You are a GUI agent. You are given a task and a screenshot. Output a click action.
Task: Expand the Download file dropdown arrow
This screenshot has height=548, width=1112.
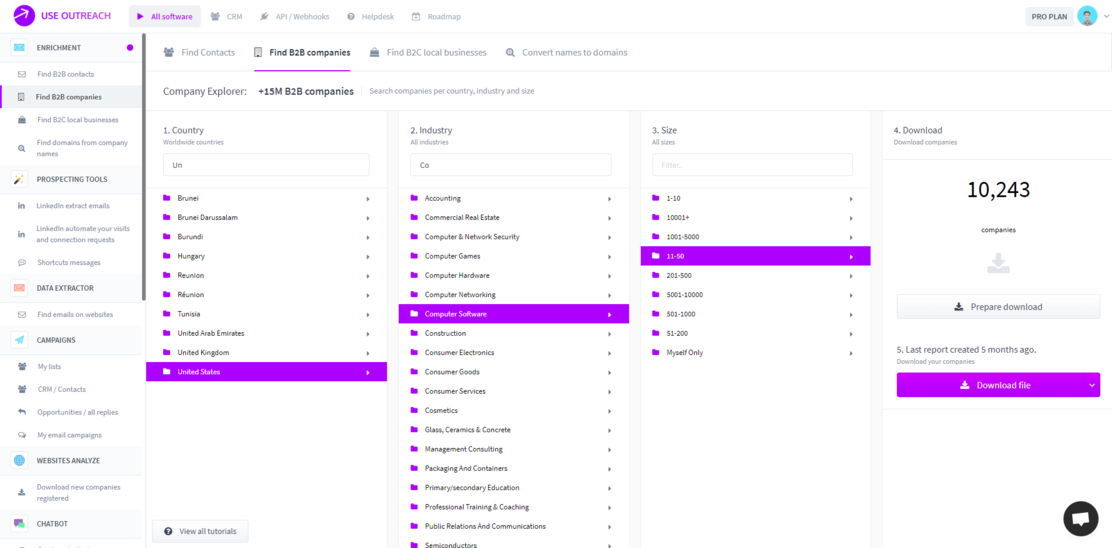[x=1091, y=385]
